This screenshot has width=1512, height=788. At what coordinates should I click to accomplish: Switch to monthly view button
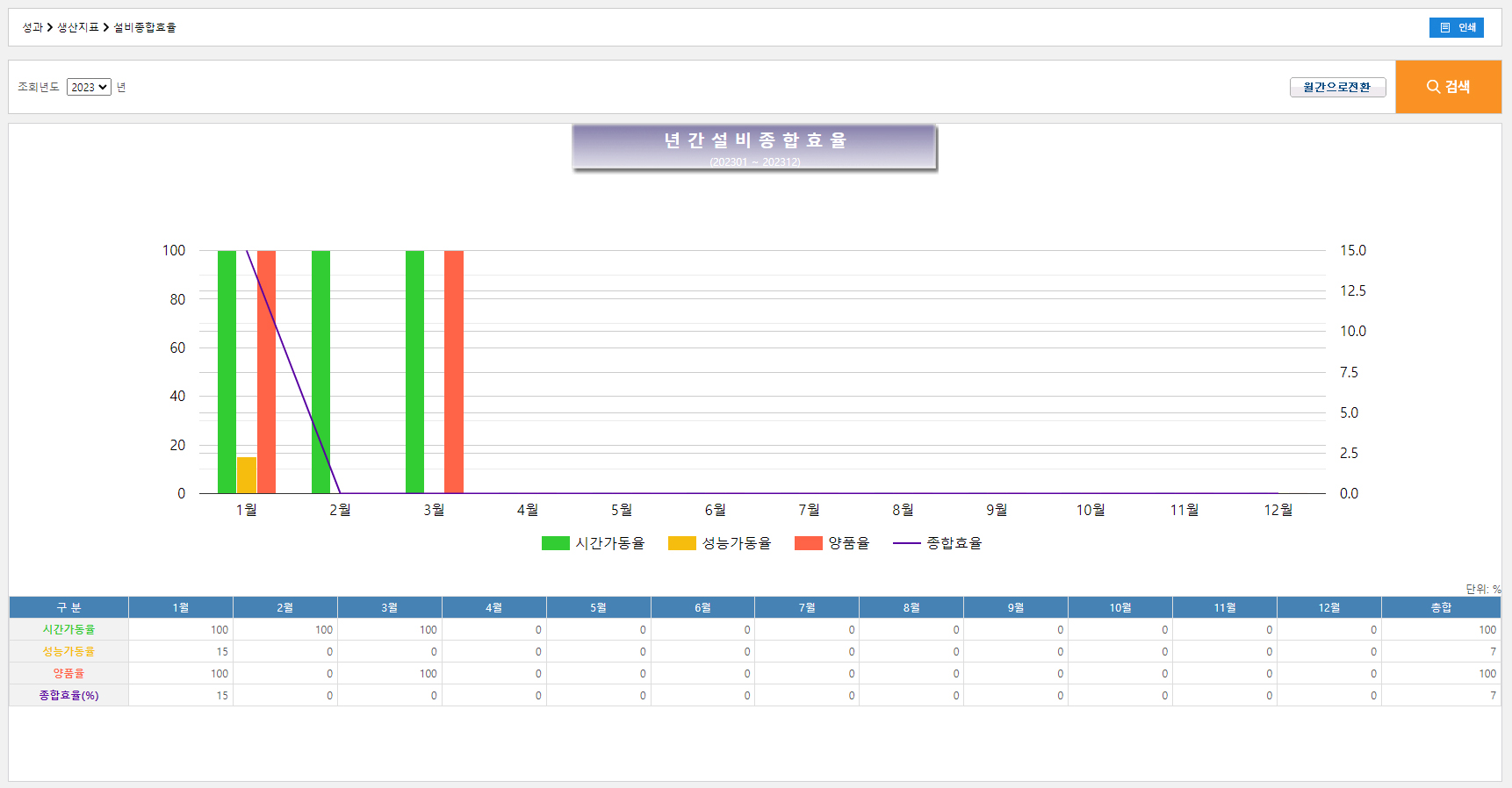point(1337,87)
